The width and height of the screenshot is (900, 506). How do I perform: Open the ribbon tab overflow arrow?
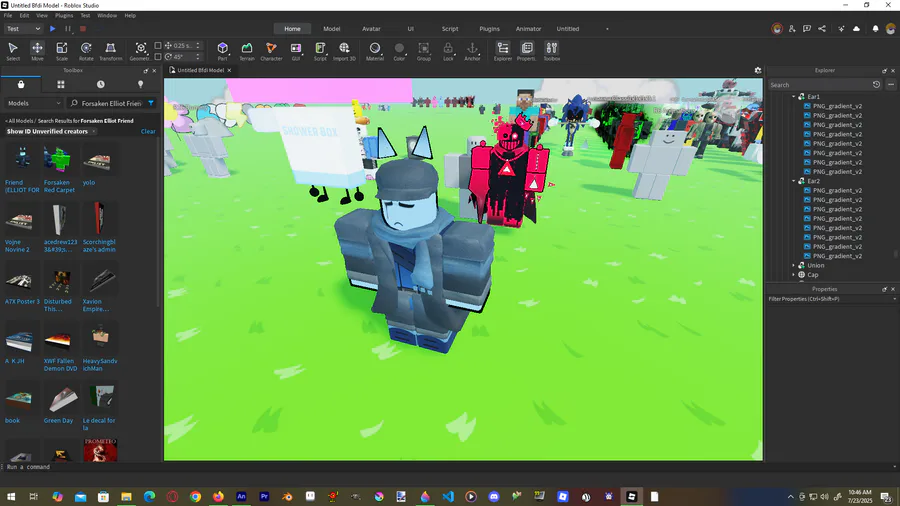pos(607,29)
